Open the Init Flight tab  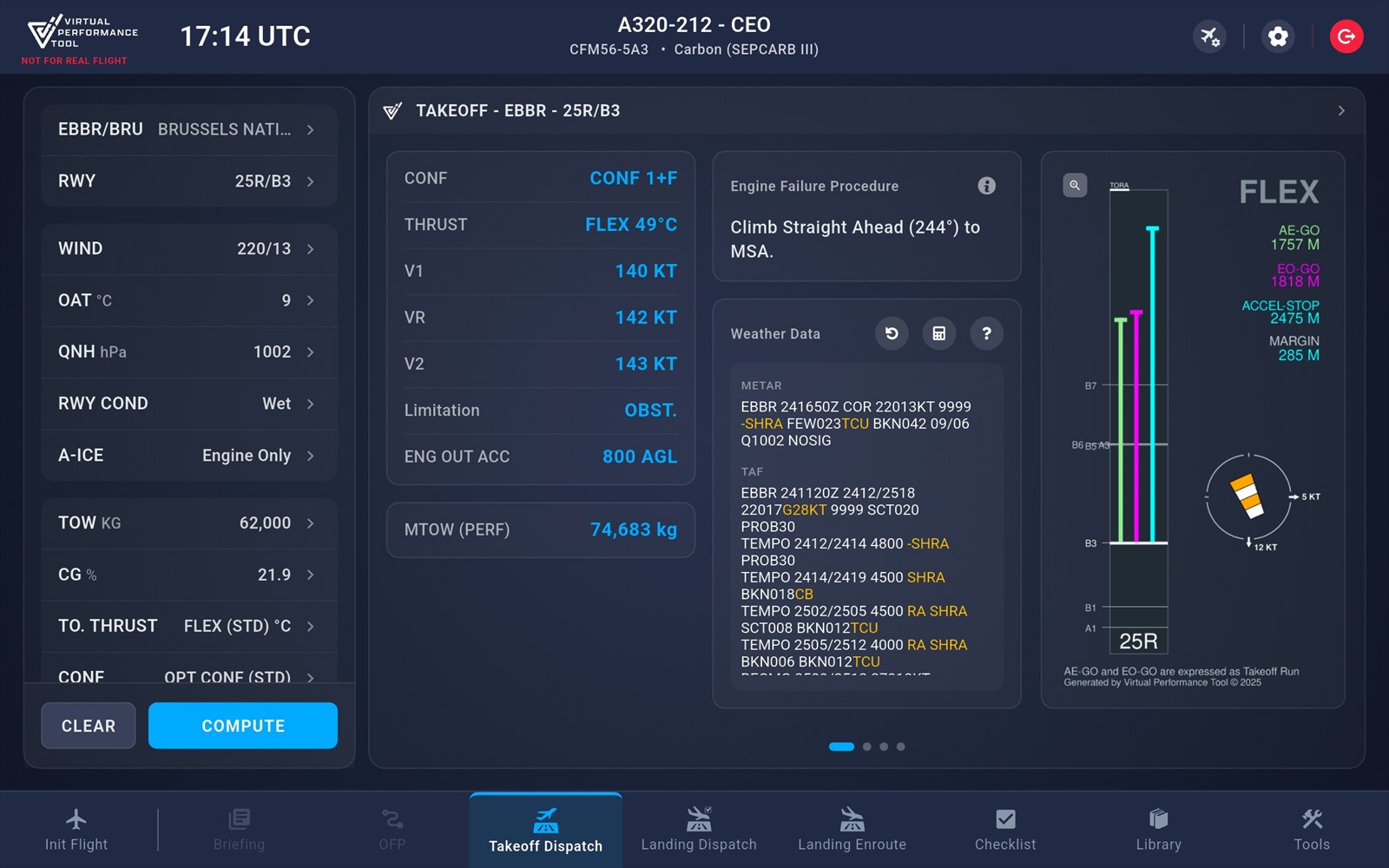[76, 830]
